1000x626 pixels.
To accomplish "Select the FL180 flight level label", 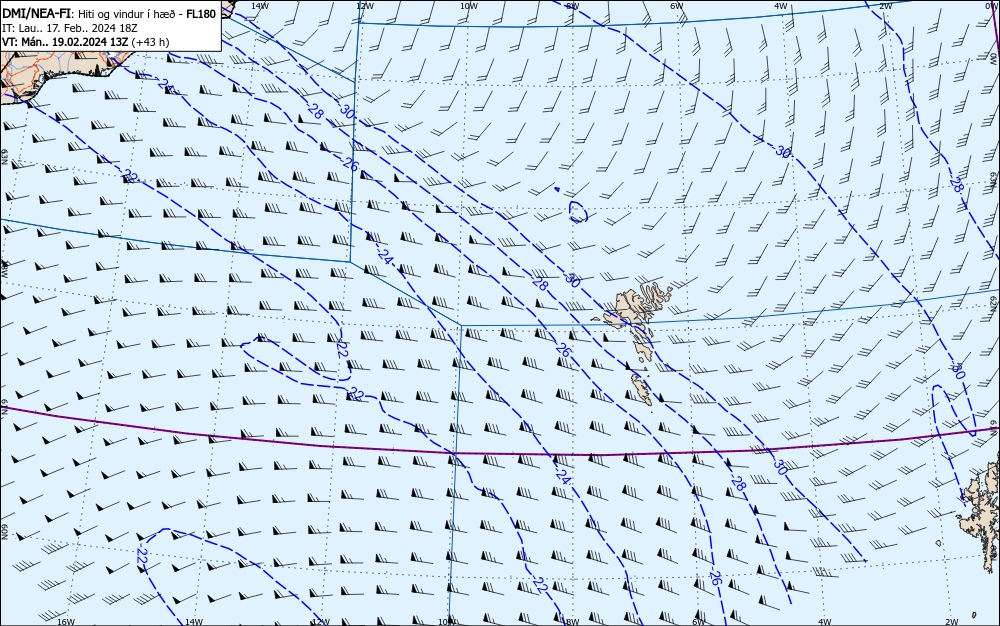I will [x=201, y=14].
